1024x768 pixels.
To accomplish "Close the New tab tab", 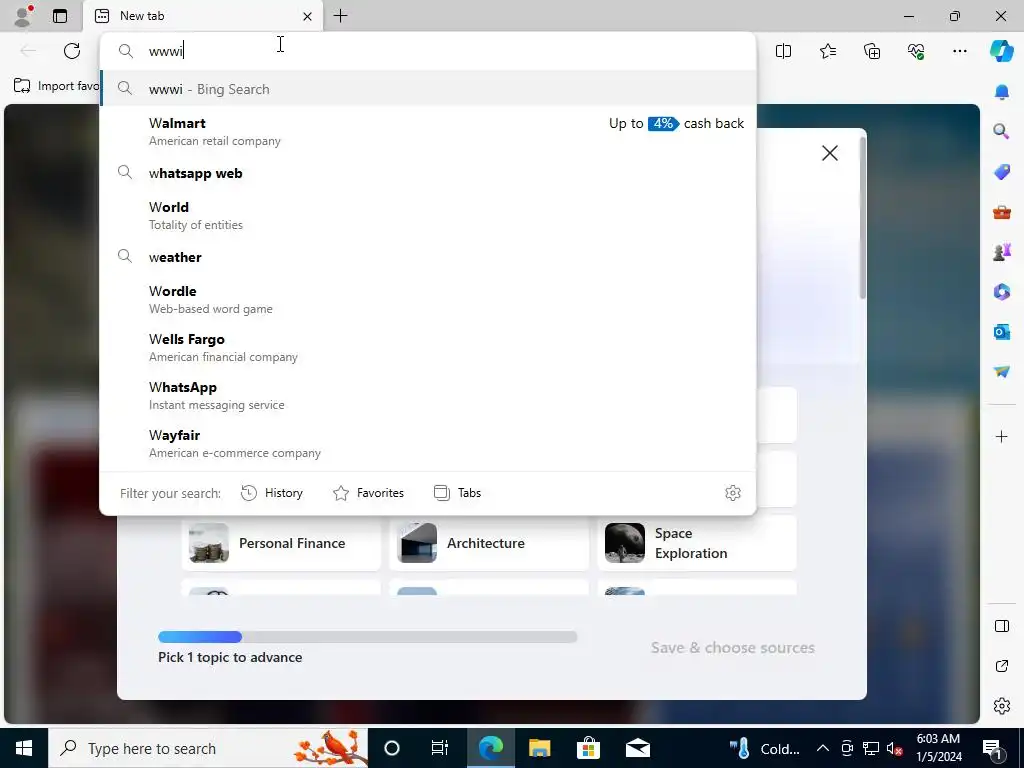I will (x=307, y=16).
